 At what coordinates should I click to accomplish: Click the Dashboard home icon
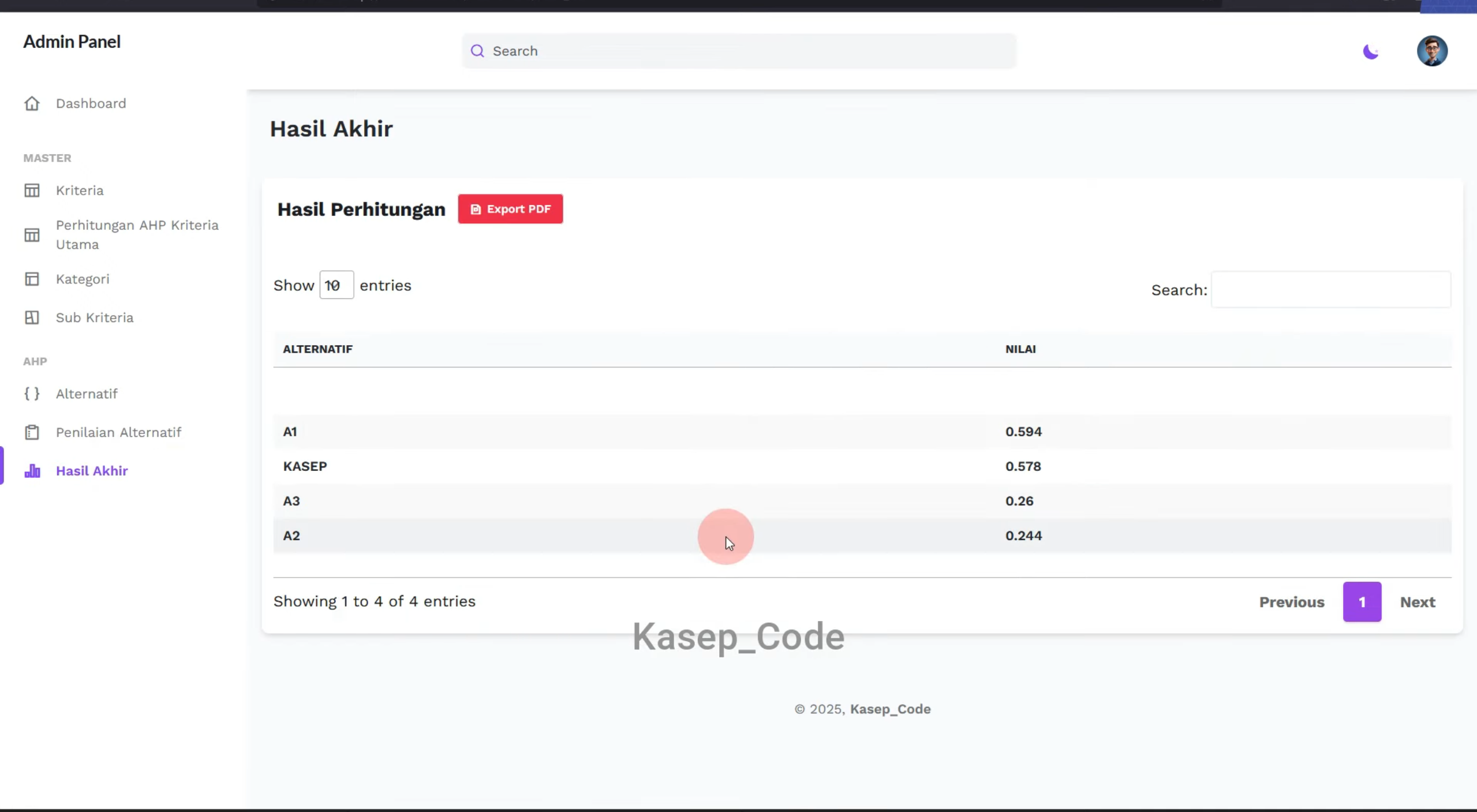(x=32, y=103)
